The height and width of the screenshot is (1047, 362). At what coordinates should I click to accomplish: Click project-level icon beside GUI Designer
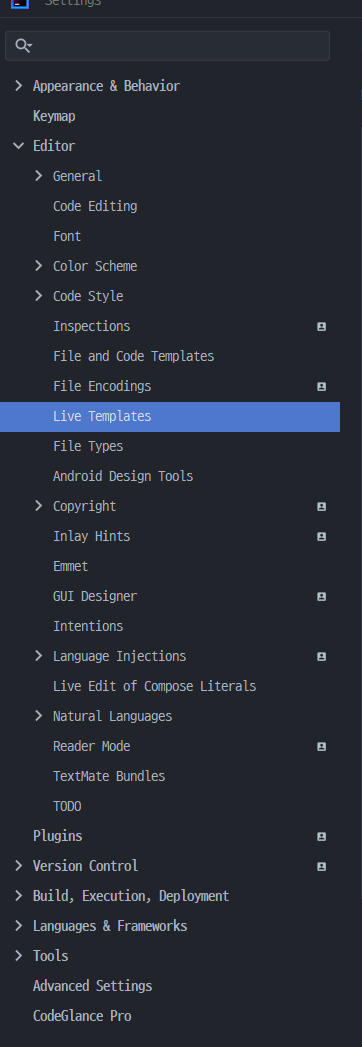321,597
